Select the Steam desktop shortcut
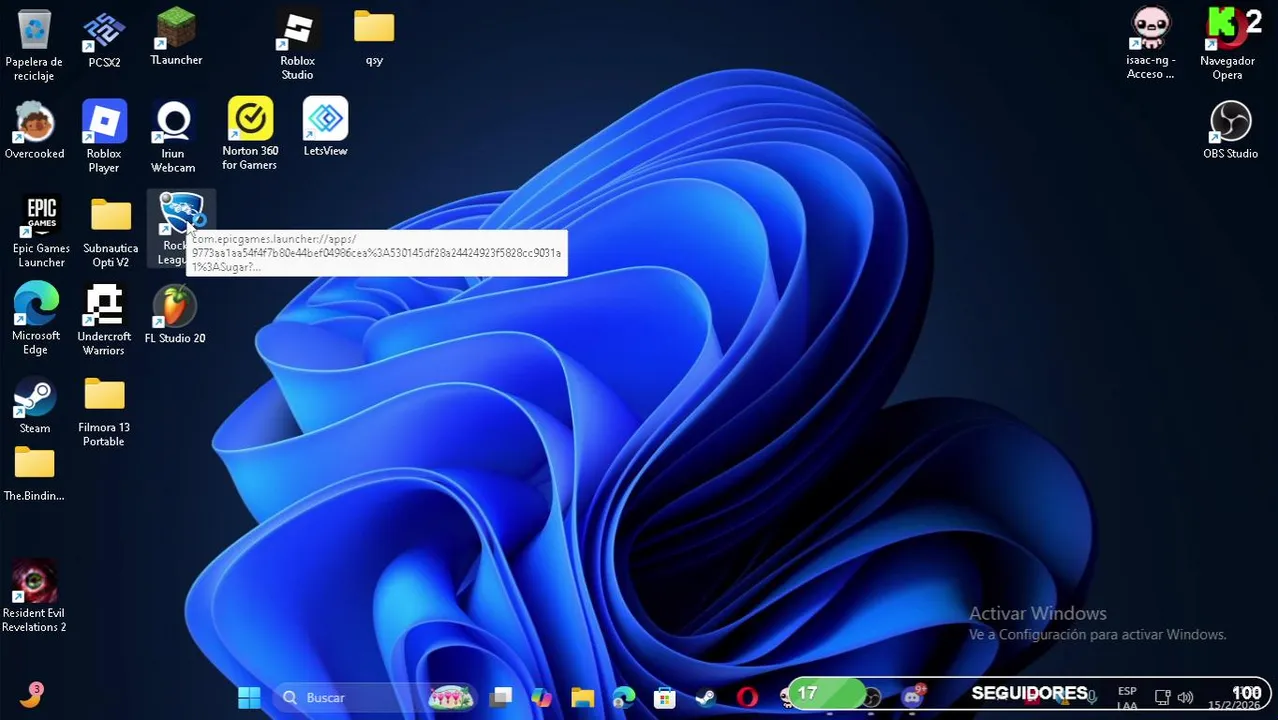Viewport: 1278px width, 720px height. point(34,406)
